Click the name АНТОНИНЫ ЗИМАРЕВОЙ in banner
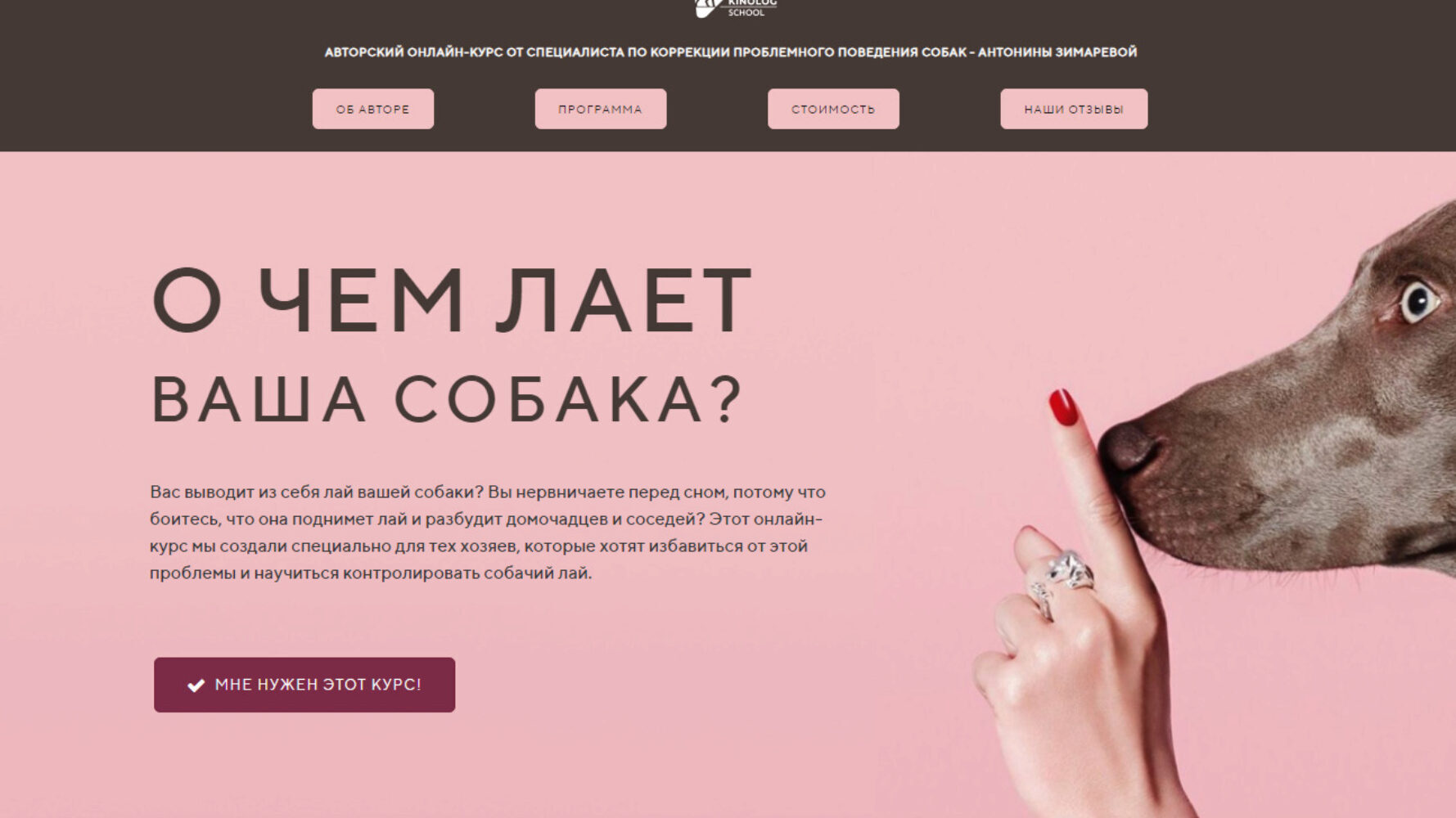Image resolution: width=1456 pixels, height=818 pixels. click(1057, 52)
